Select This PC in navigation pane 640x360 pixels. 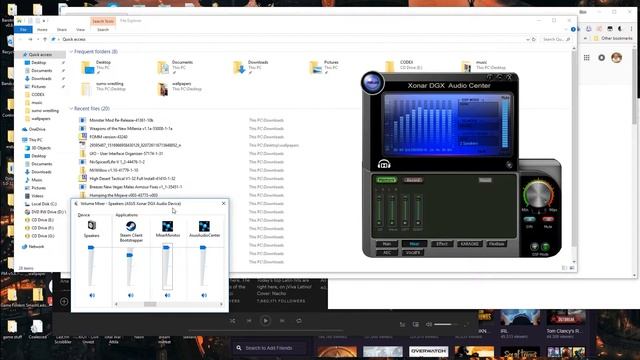tap(35, 140)
